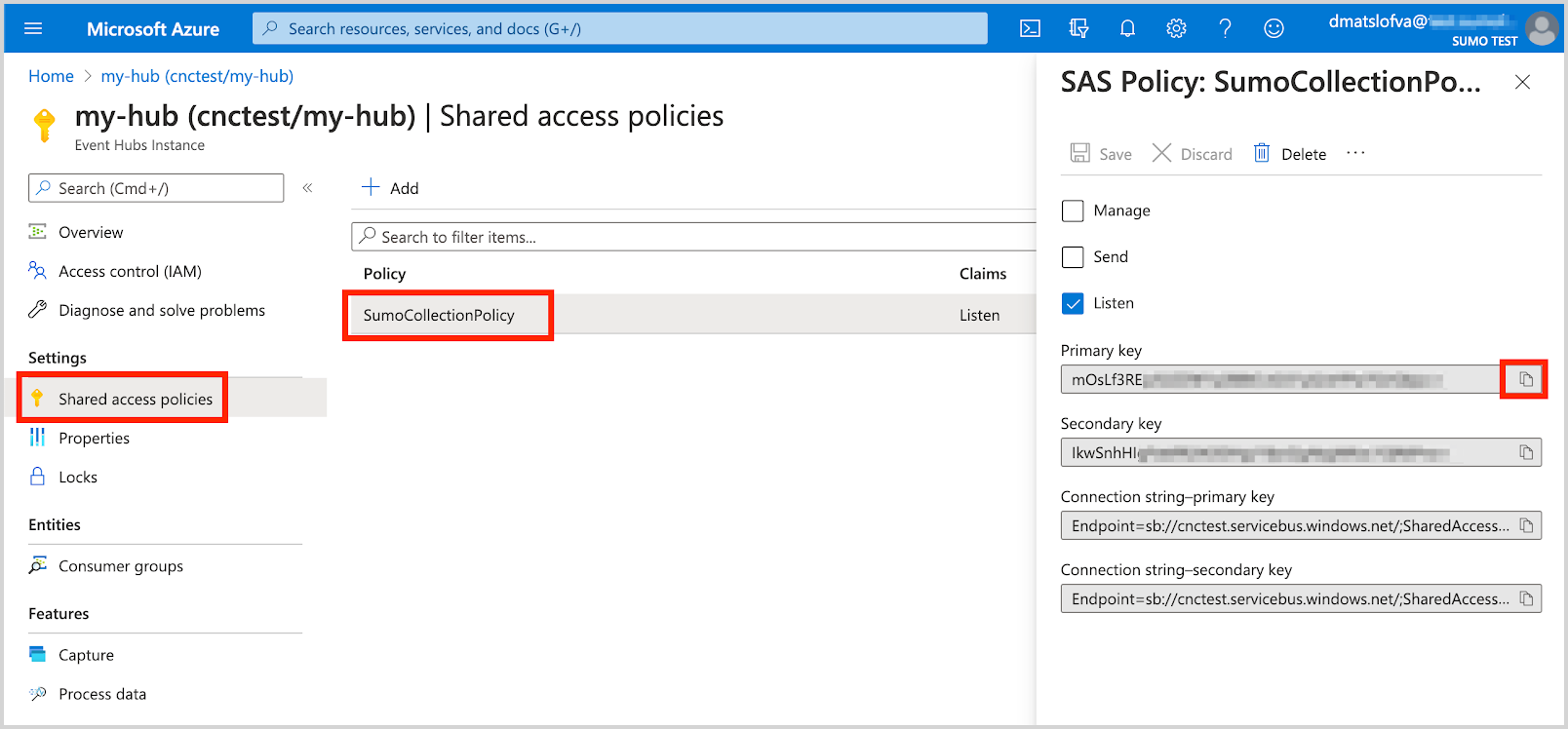Image resolution: width=1568 pixels, height=729 pixels.
Task: Open the feedback smiley icon
Action: (1274, 28)
